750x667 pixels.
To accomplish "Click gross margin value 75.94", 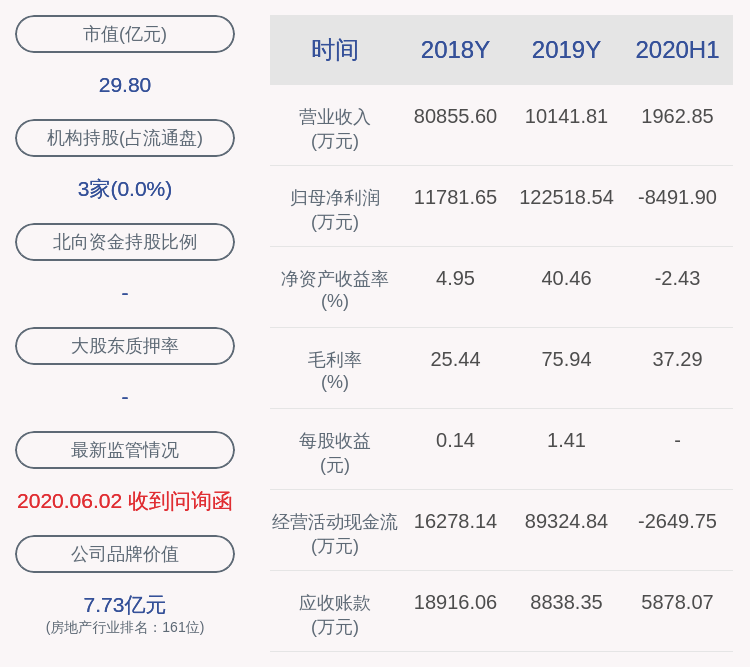I will (566, 359).
